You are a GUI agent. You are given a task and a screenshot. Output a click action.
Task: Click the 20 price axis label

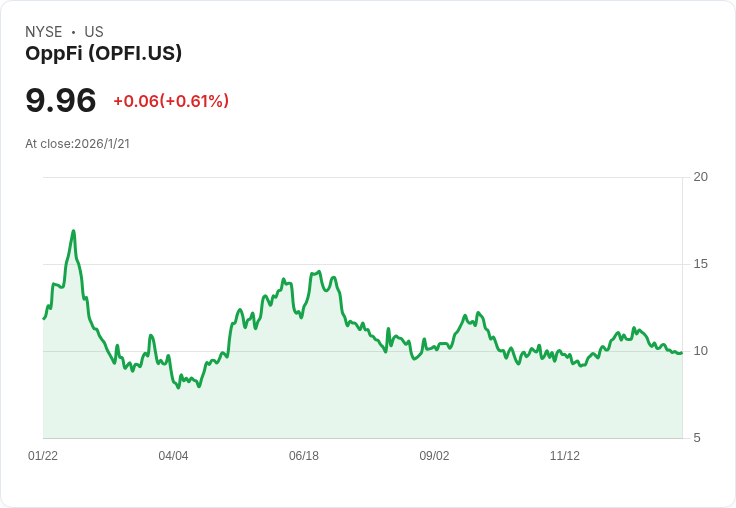tap(701, 177)
